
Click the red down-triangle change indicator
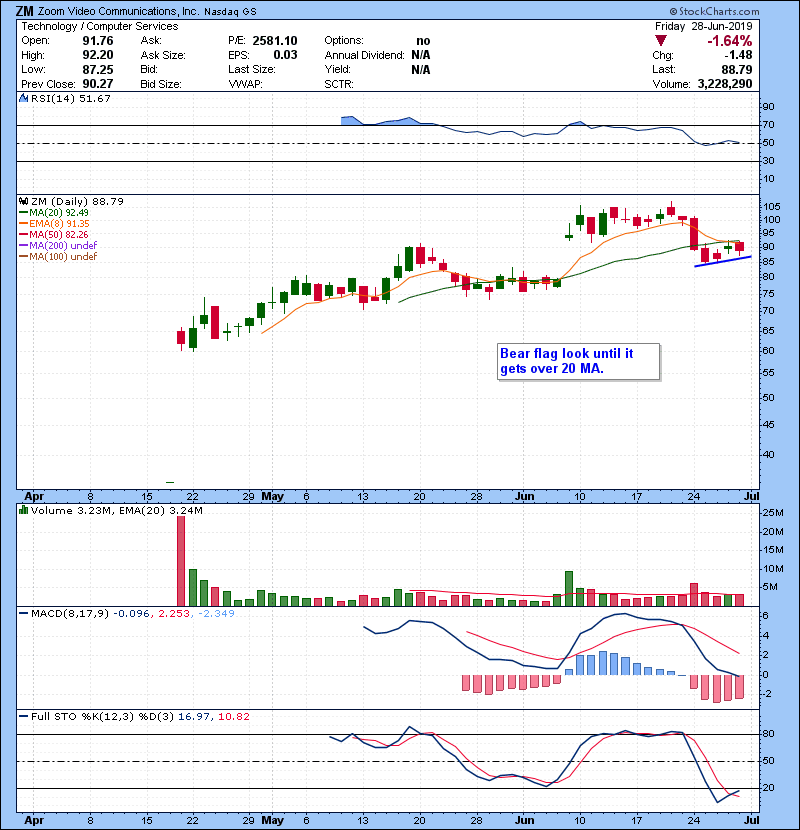(x=660, y=40)
